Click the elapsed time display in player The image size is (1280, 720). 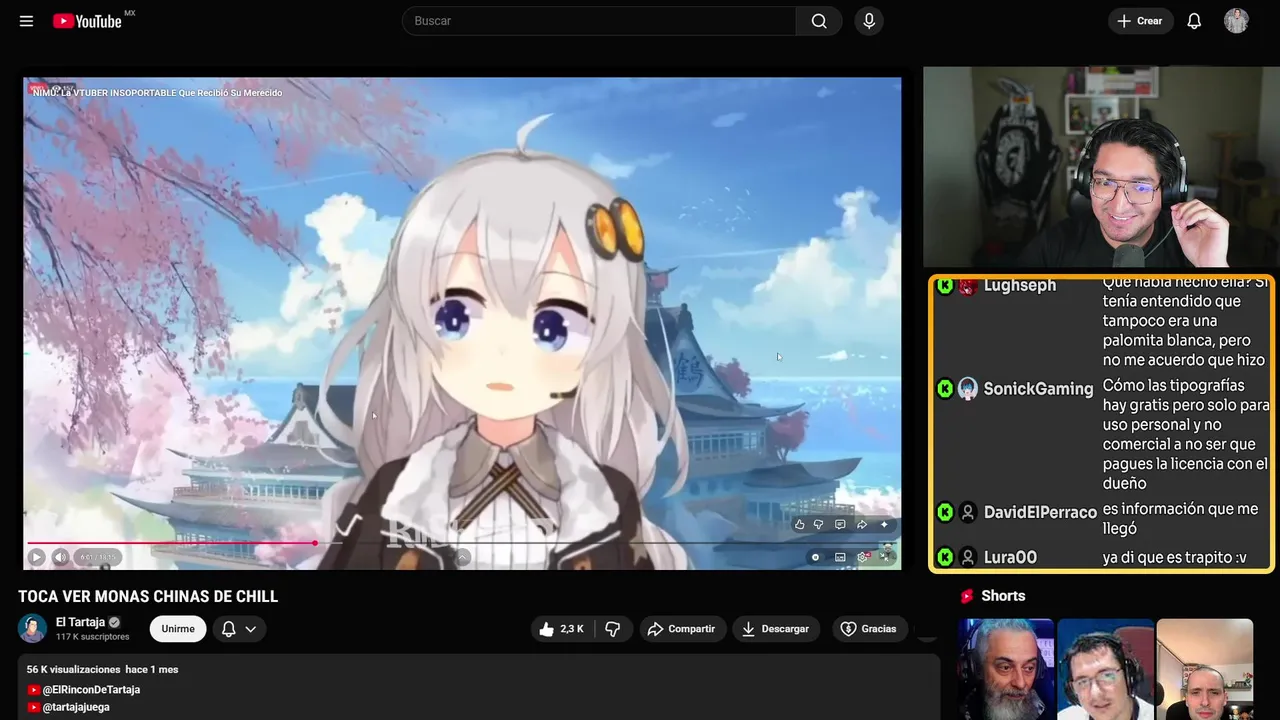tap(98, 557)
